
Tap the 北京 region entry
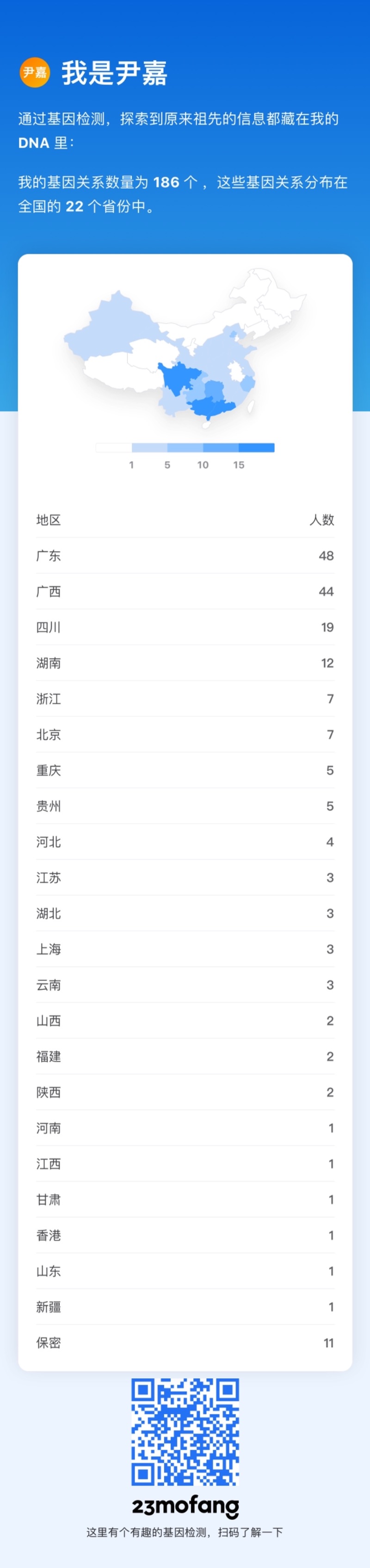tap(185, 735)
